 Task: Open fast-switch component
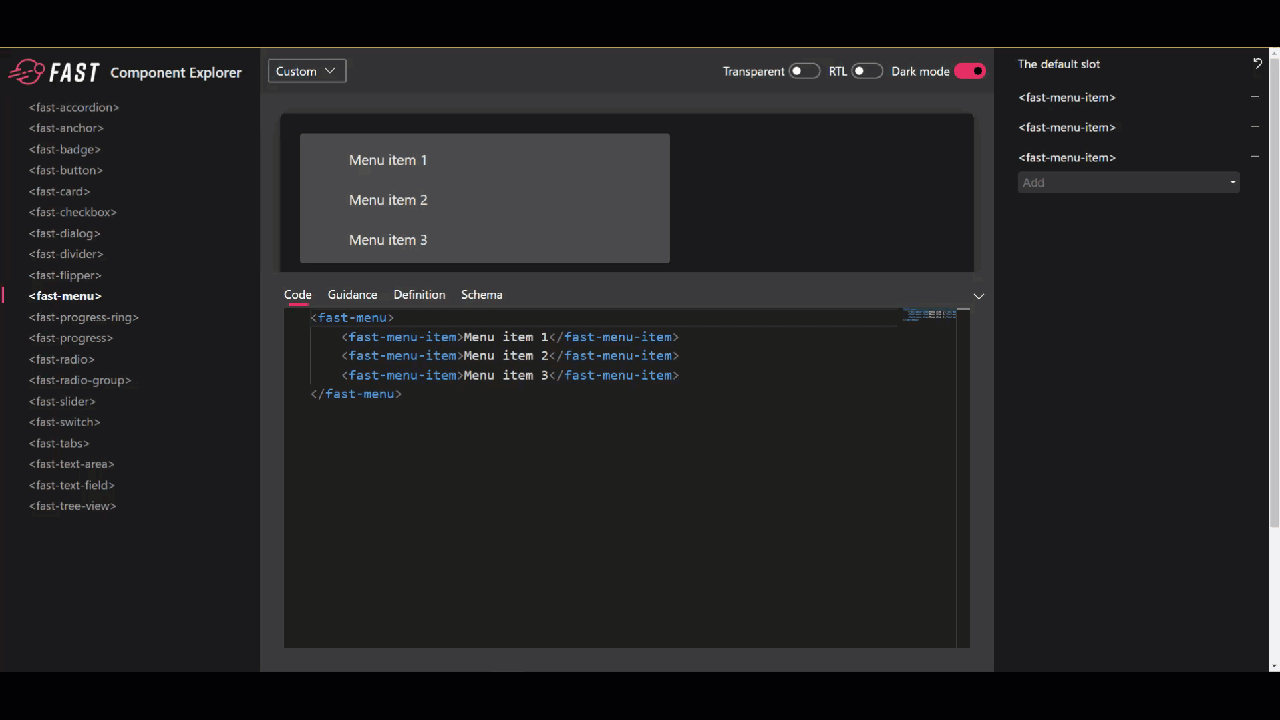pyautogui.click(x=65, y=422)
